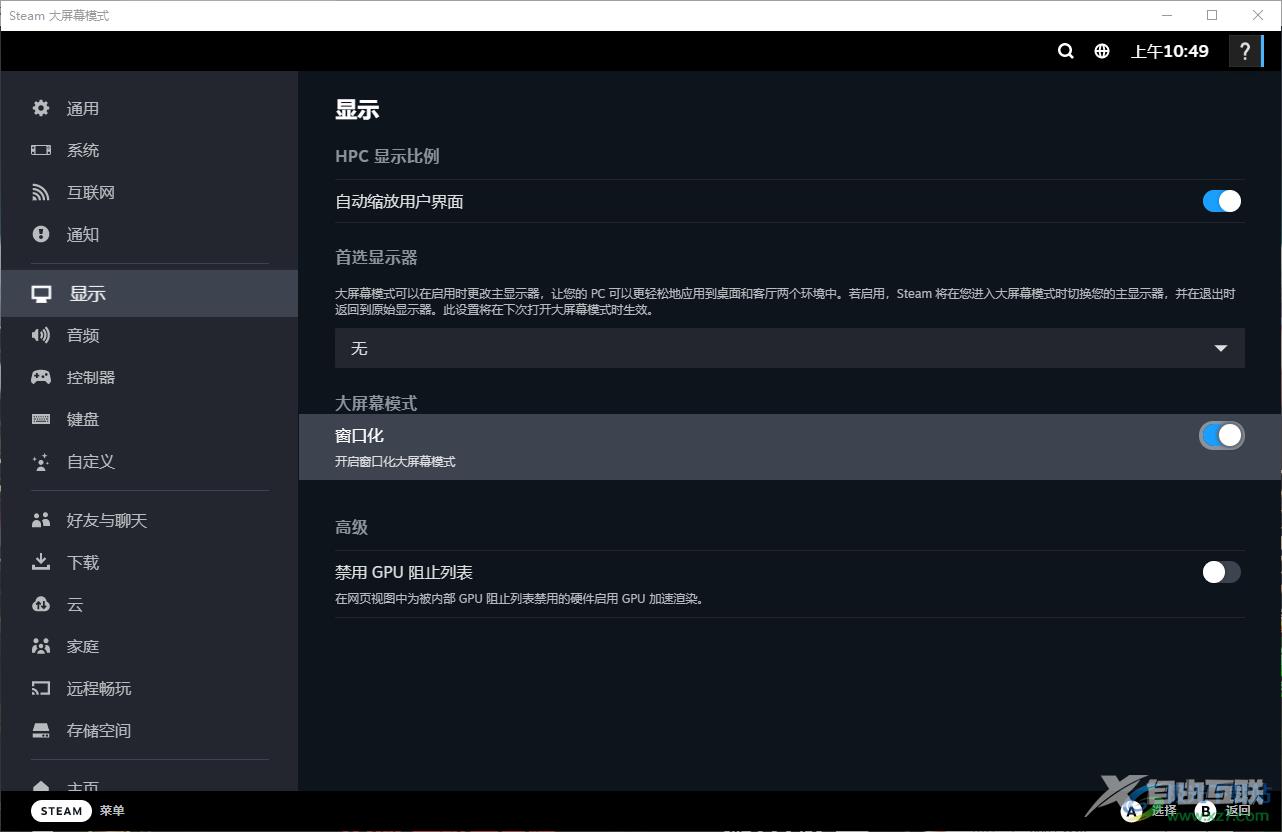This screenshot has width=1282, height=832.
Task: Open the 下载 settings section
Action: pos(149,562)
